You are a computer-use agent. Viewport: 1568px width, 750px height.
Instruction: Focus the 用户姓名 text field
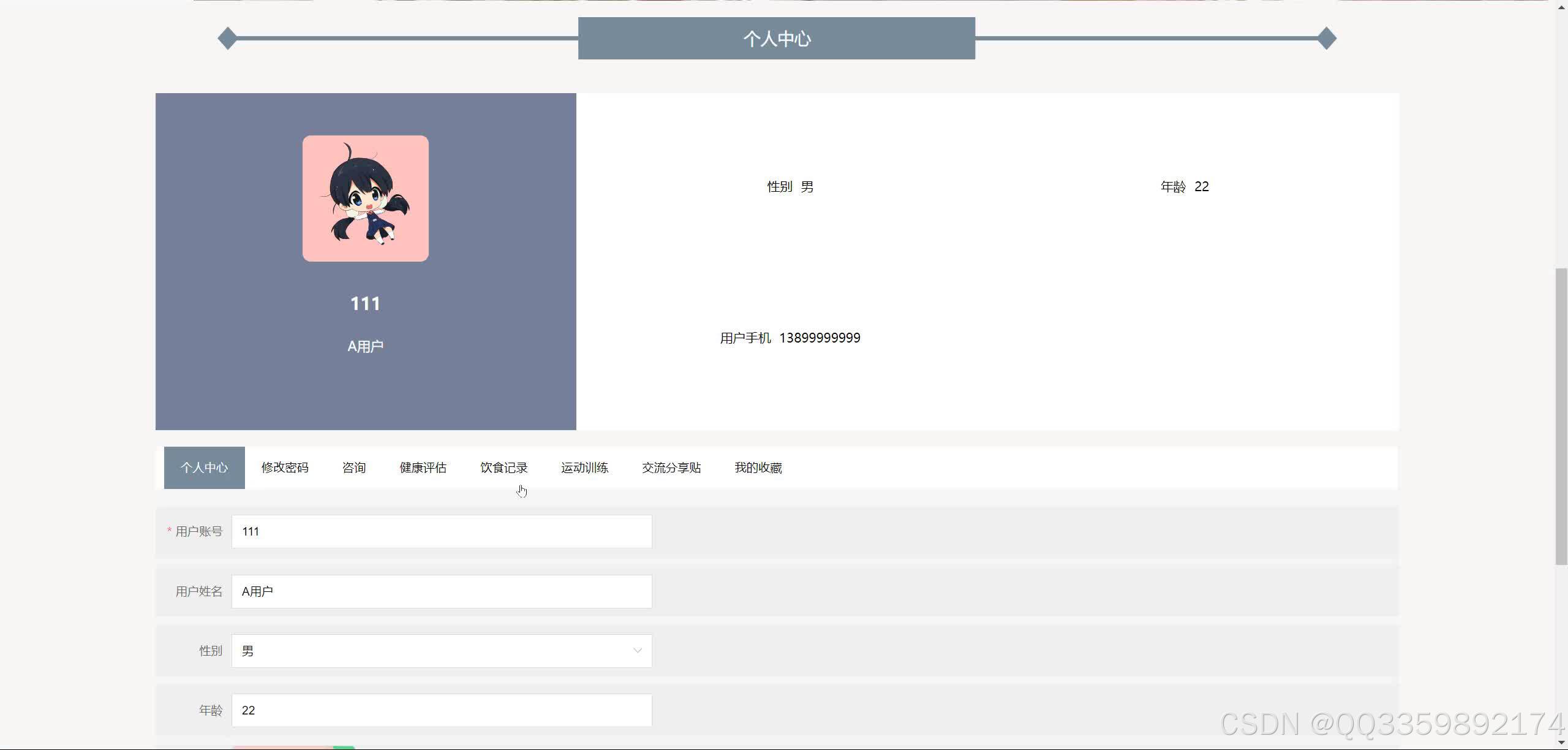coord(441,591)
